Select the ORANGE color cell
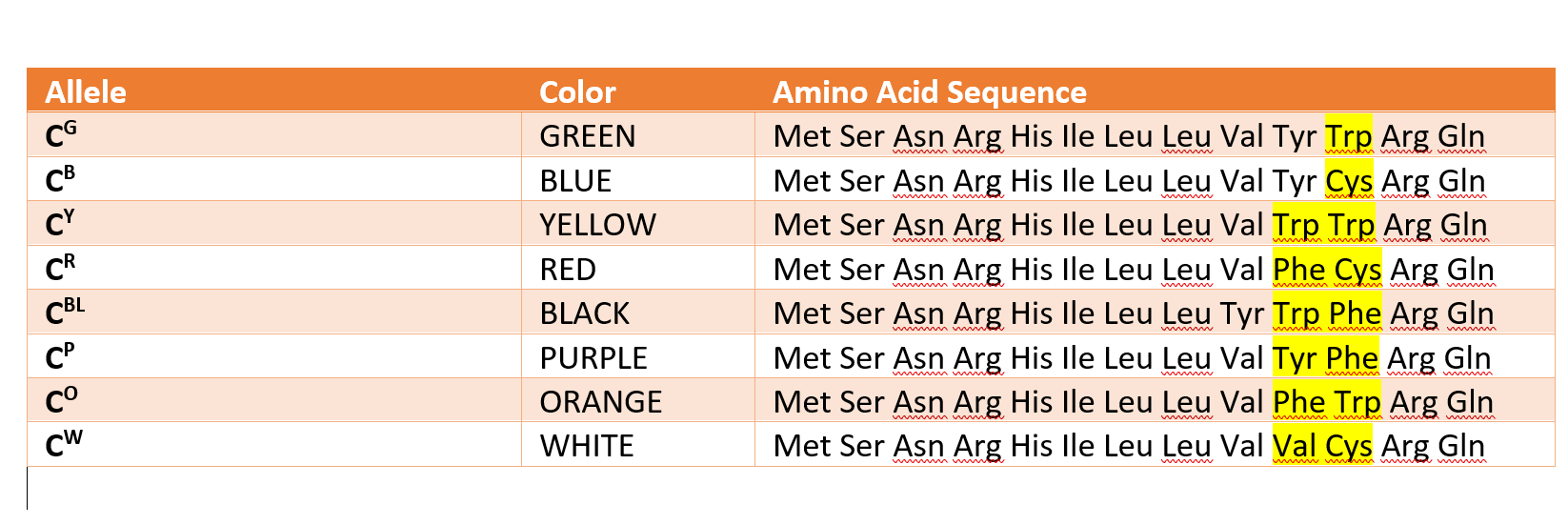The height and width of the screenshot is (525, 1568). (600, 402)
